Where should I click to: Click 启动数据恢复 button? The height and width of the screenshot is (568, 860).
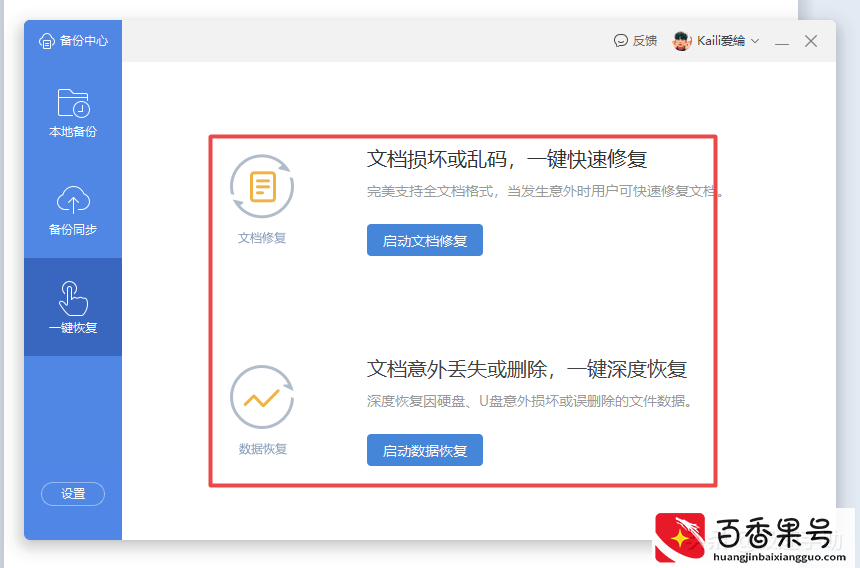425,450
